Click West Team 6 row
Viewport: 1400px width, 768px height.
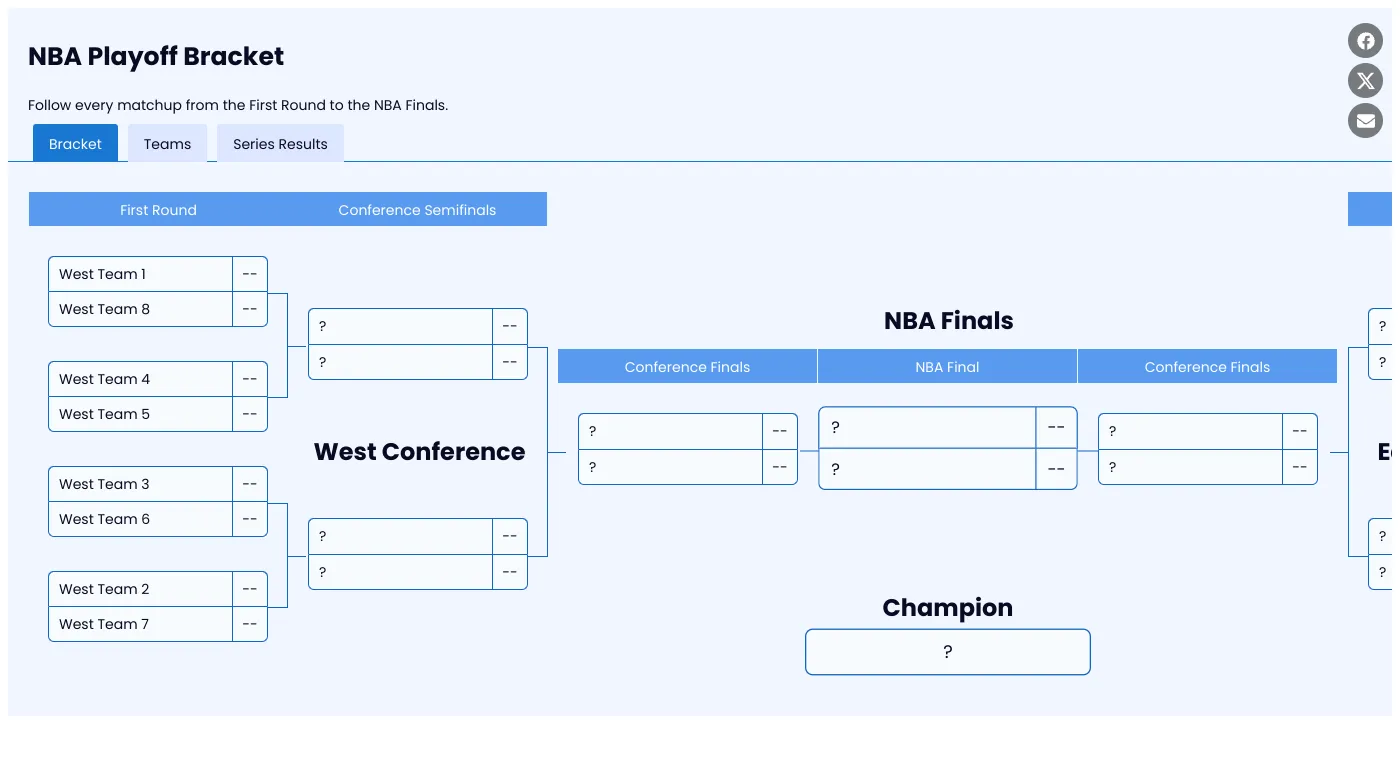click(x=140, y=519)
